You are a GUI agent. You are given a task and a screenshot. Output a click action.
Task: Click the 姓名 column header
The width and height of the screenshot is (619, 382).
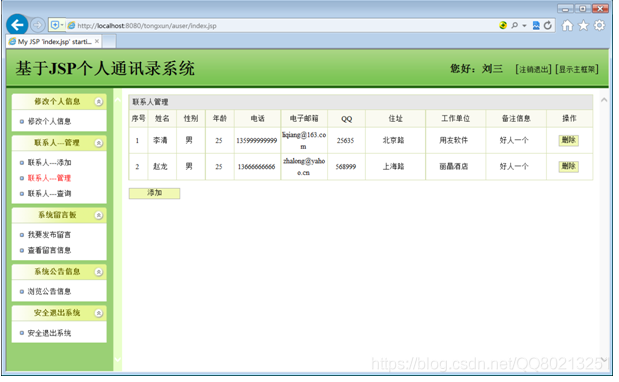point(162,118)
